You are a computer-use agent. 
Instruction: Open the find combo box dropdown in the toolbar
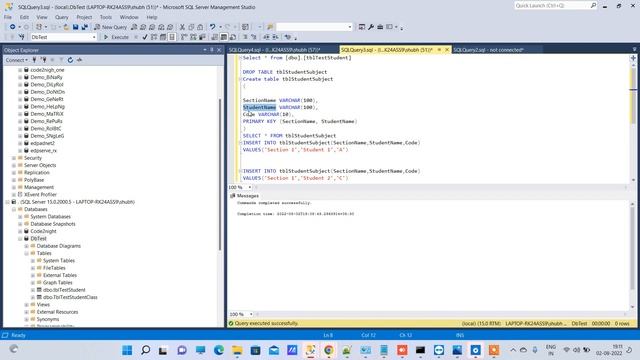pyautogui.click(x=350, y=27)
